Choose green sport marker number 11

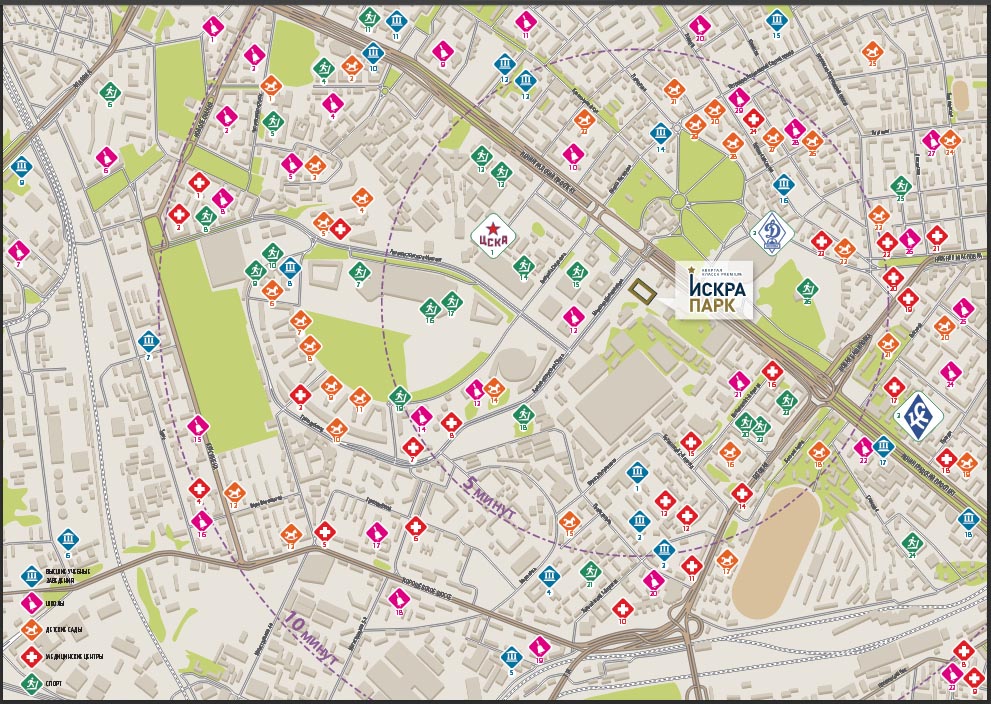pos(369,17)
